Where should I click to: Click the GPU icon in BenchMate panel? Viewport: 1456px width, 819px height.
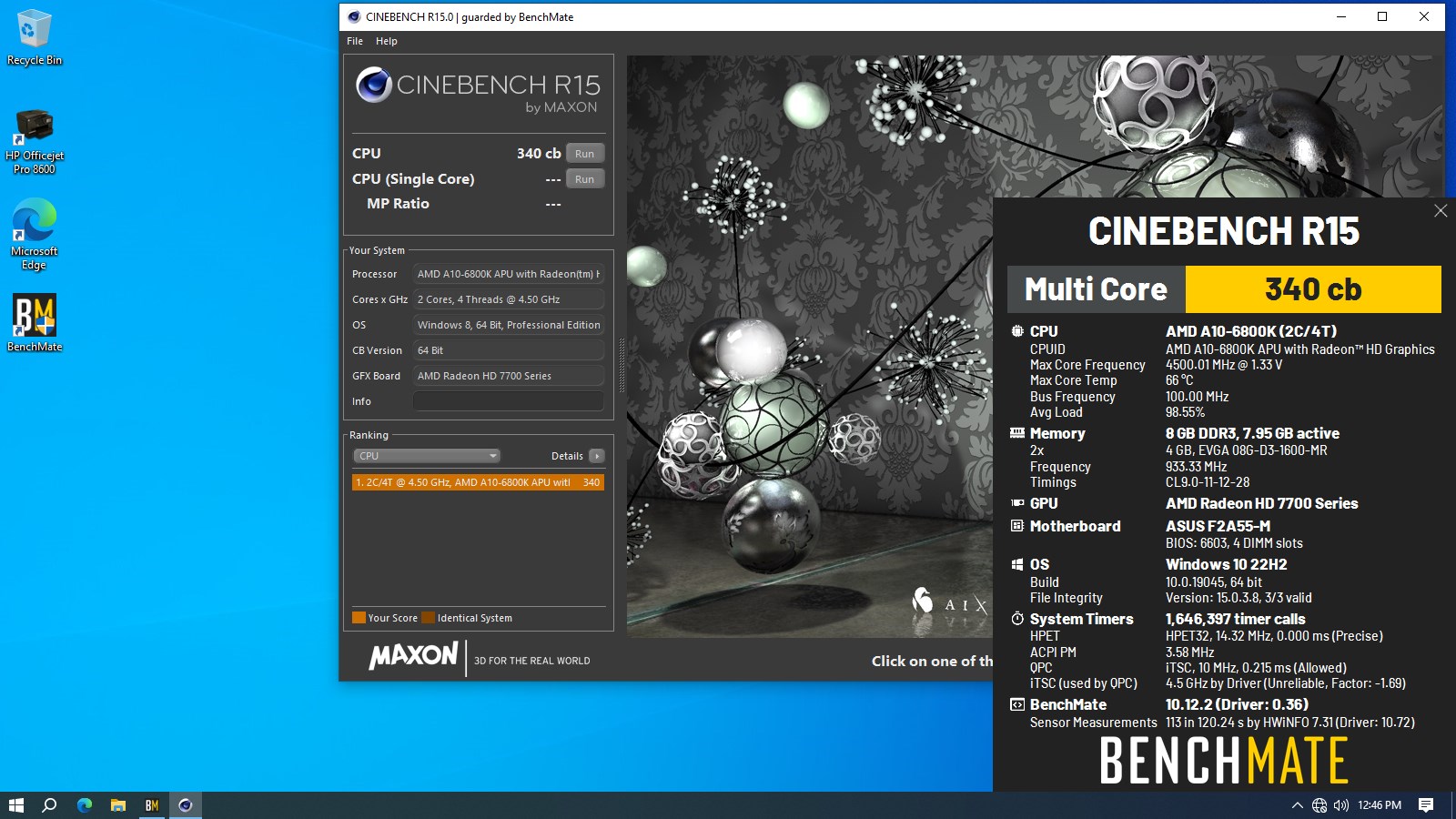tap(1017, 503)
